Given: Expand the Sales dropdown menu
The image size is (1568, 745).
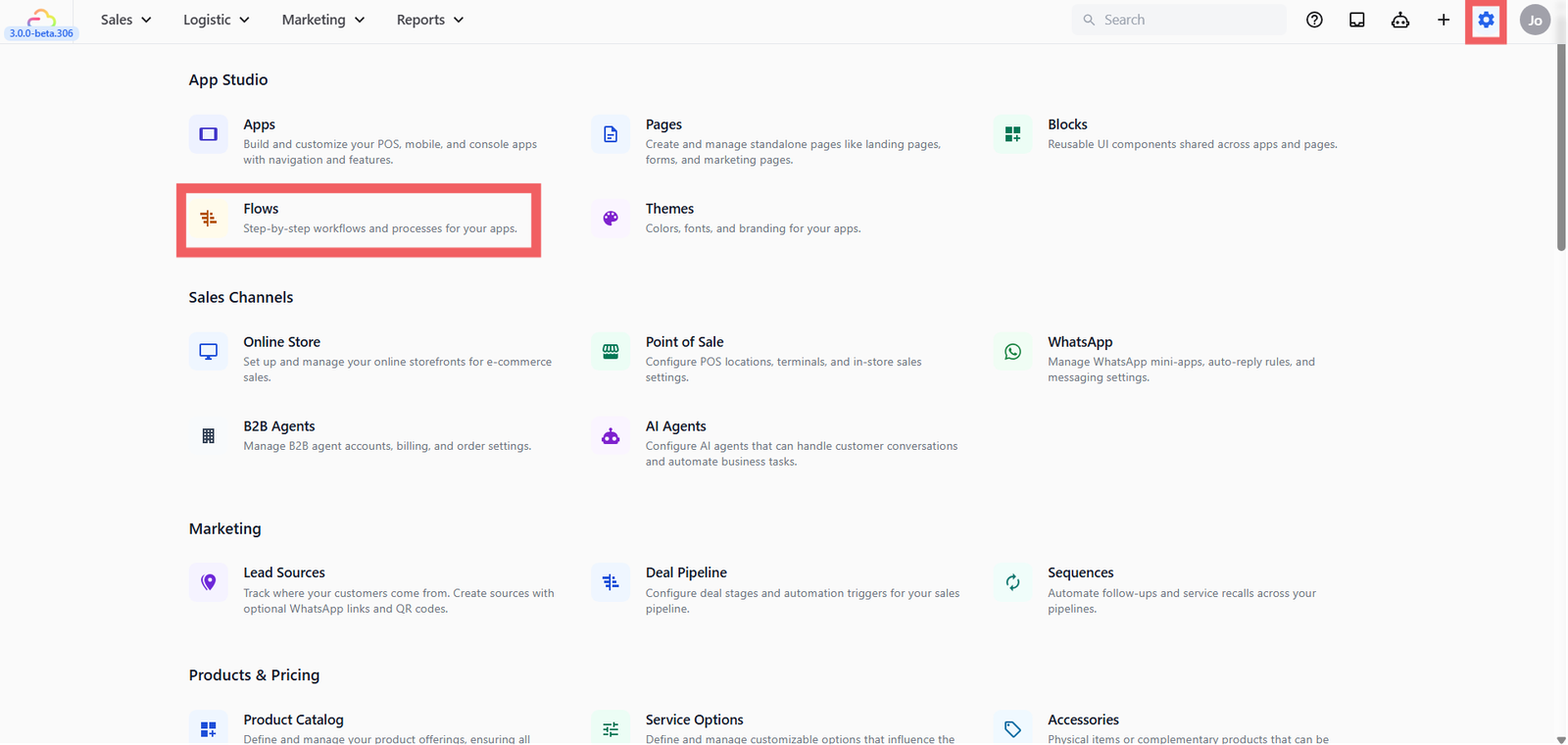Looking at the screenshot, I should click(x=125, y=20).
